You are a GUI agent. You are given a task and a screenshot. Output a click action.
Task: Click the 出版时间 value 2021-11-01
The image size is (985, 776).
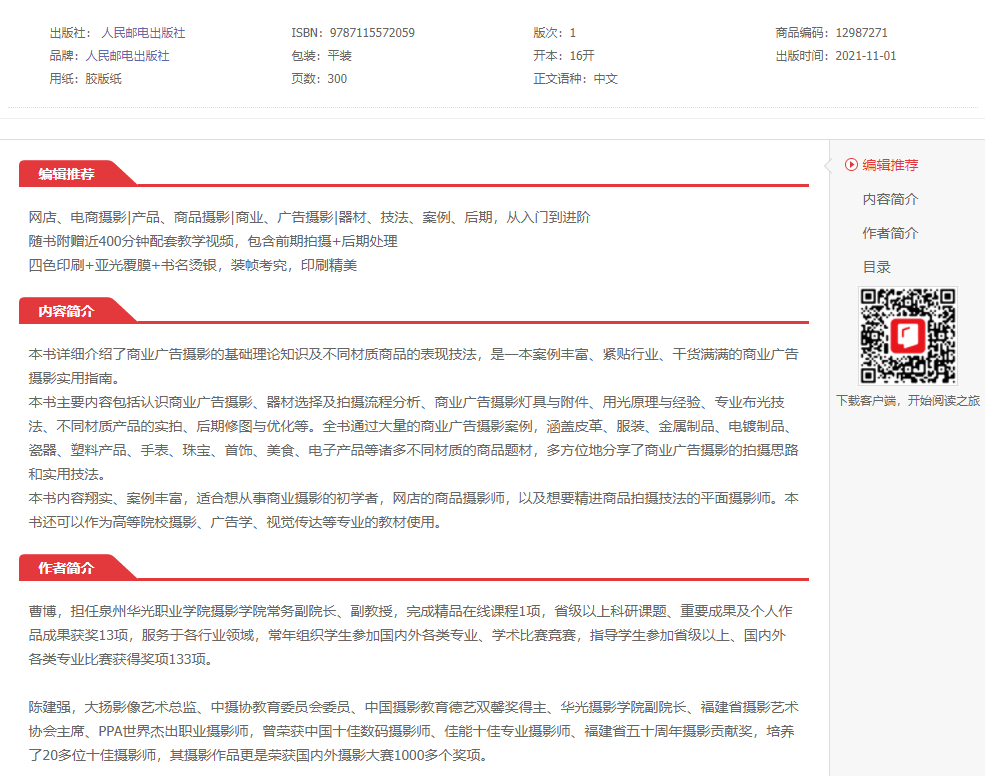tap(866, 56)
